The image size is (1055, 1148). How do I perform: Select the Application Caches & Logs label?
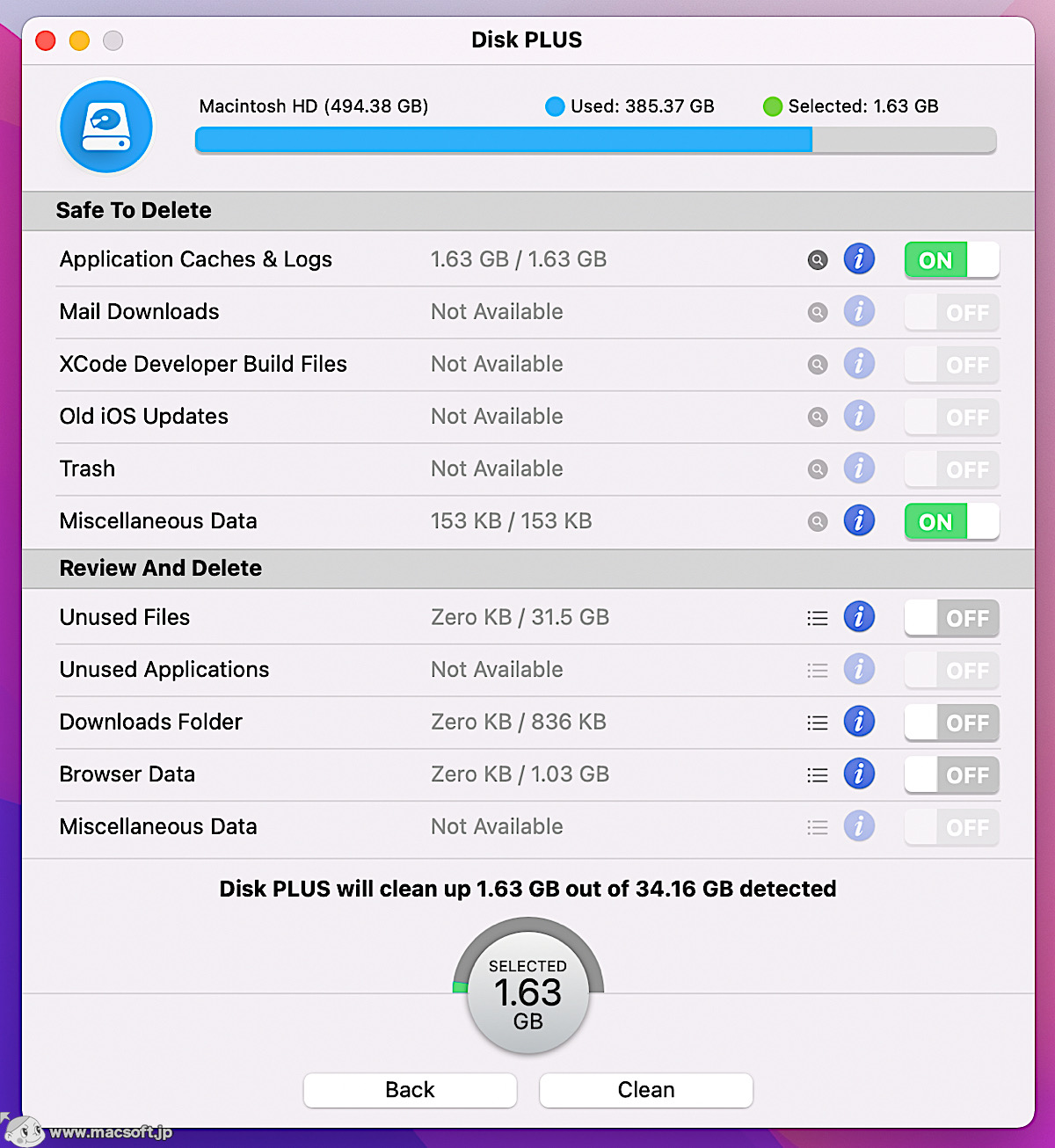tap(196, 259)
